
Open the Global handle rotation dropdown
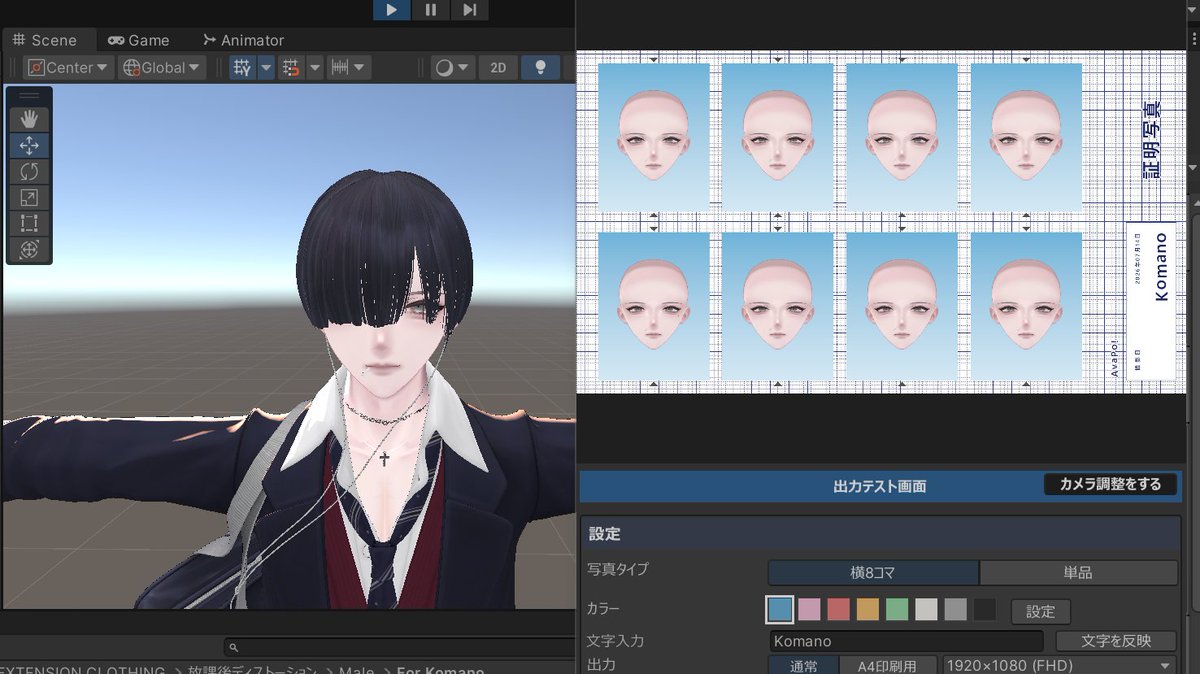(162, 67)
